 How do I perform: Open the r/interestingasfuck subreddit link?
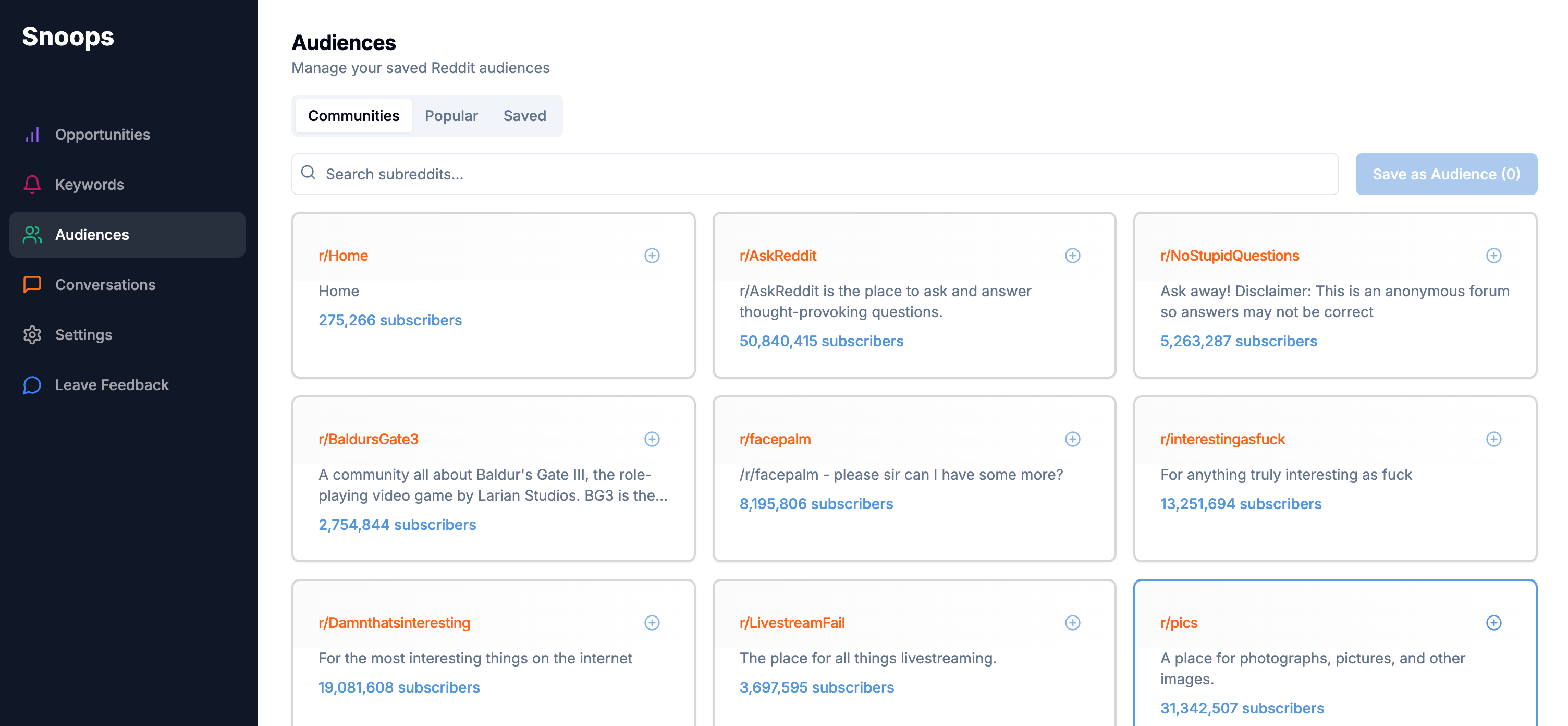click(x=1222, y=439)
